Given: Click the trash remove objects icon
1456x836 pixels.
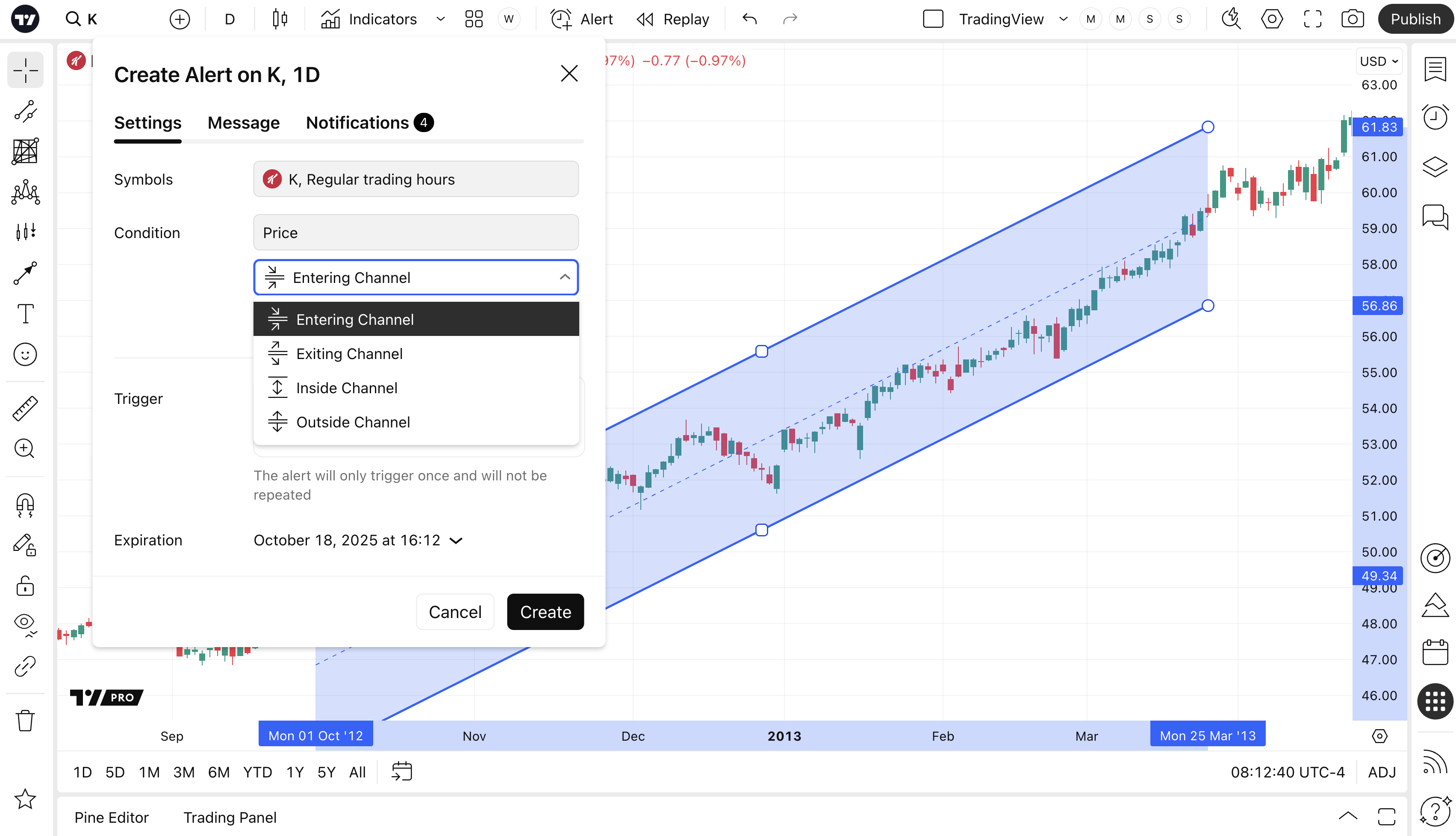Looking at the screenshot, I should [x=25, y=720].
